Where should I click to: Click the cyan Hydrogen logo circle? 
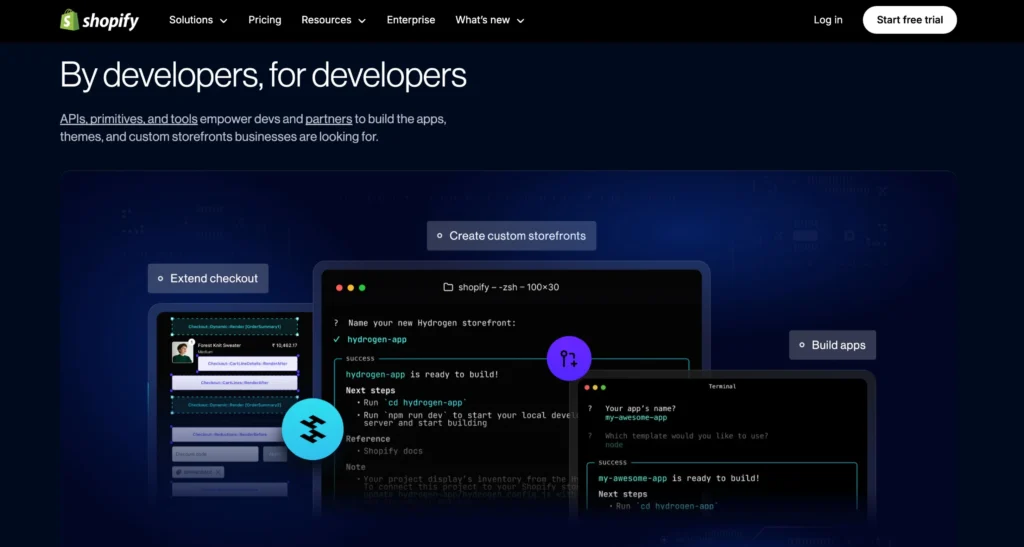pos(312,429)
